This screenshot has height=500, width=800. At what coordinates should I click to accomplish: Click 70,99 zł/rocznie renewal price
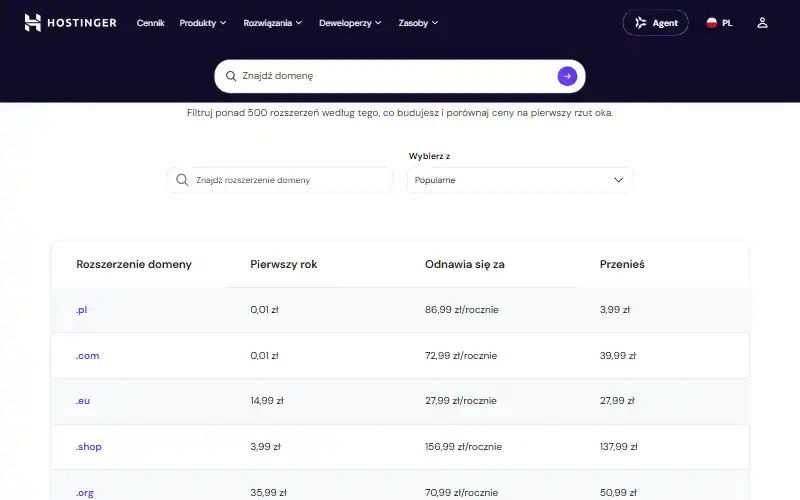[x=461, y=492]
